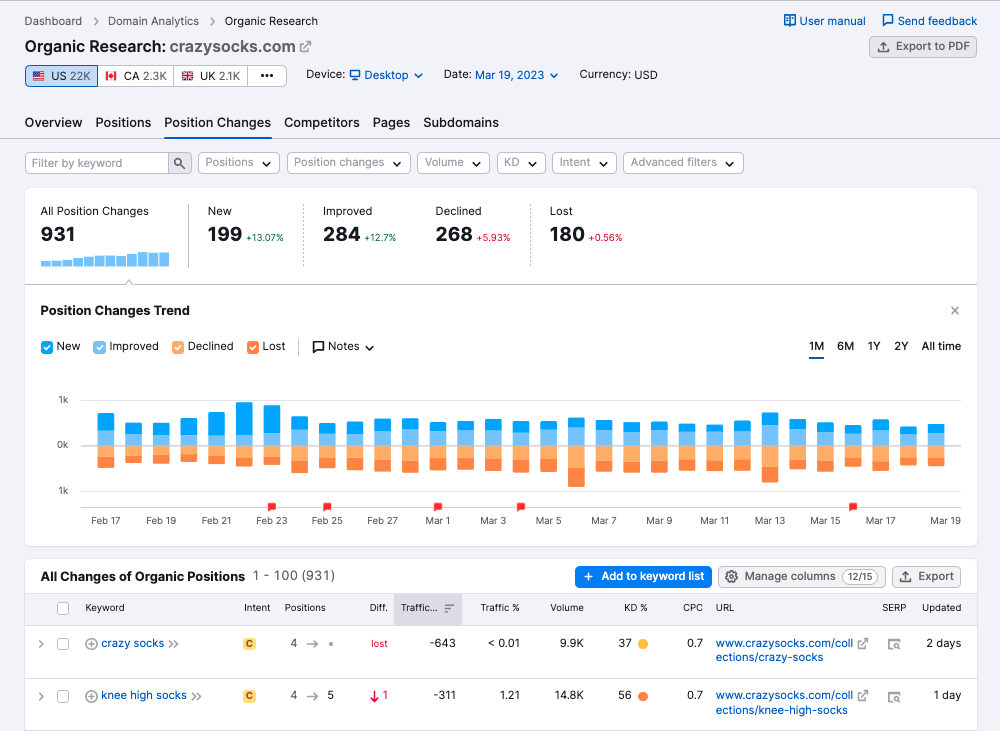Switch to the Pages tab
1000x731 pixels.
coord(392,123)
